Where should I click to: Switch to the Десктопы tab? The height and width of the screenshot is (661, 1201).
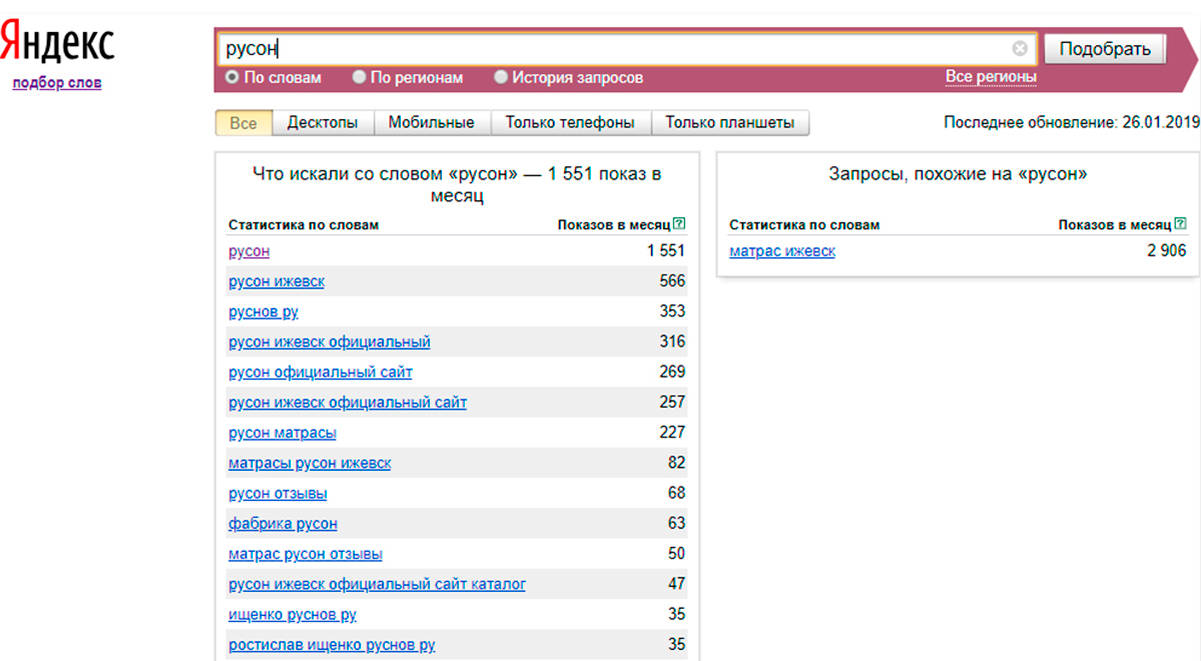click(x=322, y=123)
